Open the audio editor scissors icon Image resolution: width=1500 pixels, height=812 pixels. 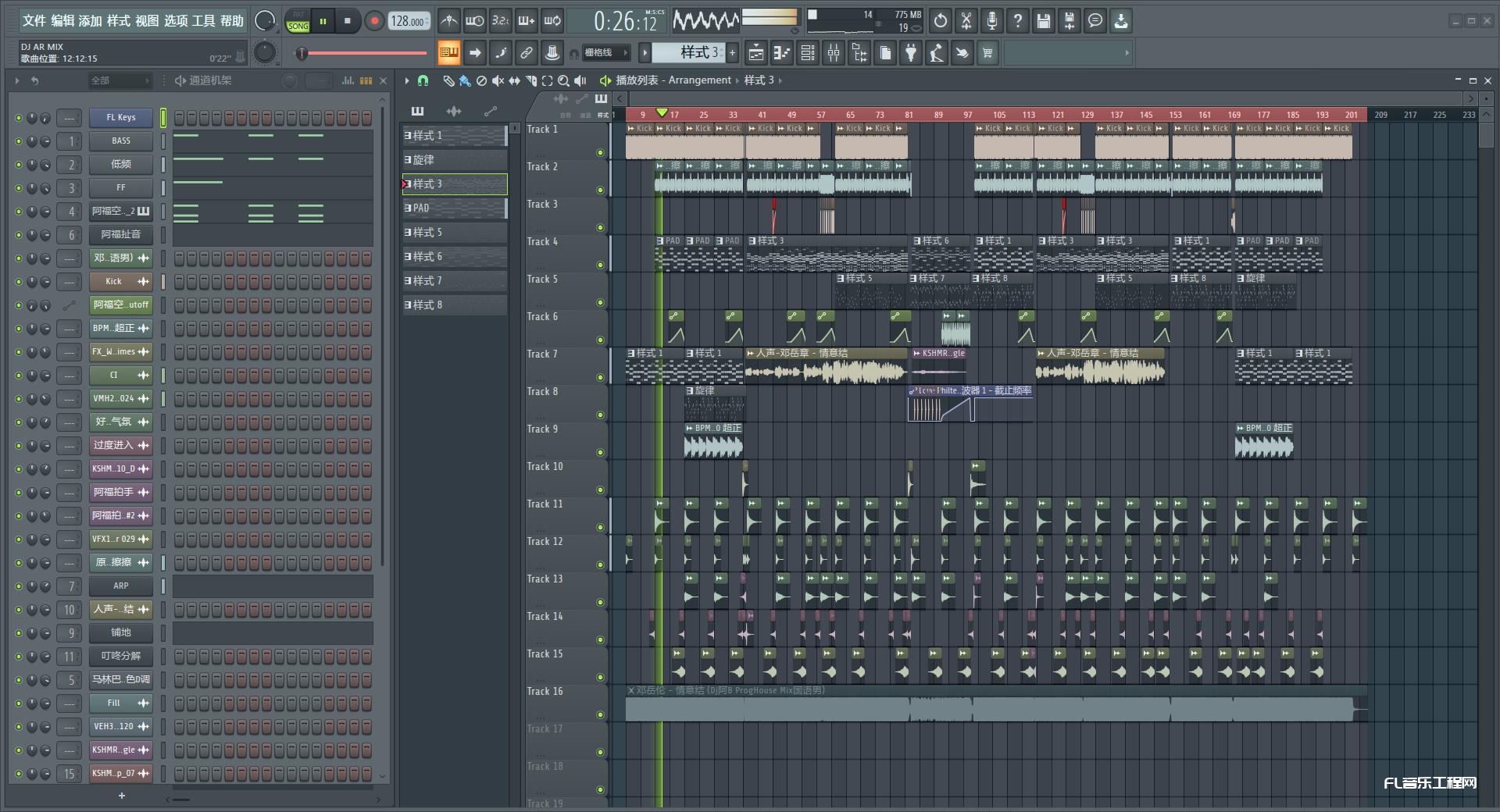(x=966, y=21)
